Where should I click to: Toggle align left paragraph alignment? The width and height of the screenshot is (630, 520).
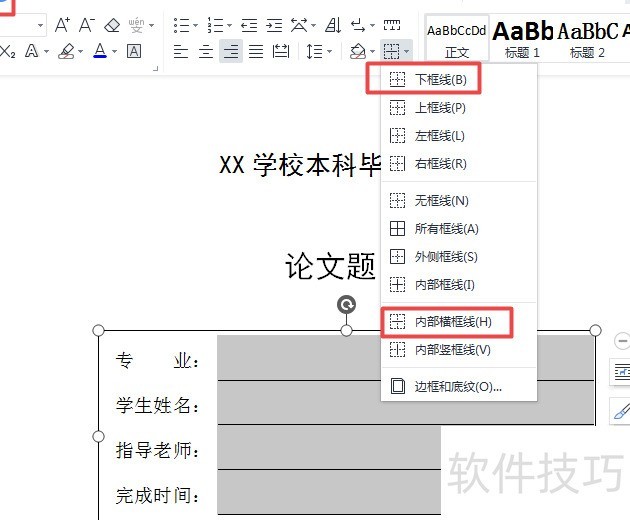pos(181,51)
